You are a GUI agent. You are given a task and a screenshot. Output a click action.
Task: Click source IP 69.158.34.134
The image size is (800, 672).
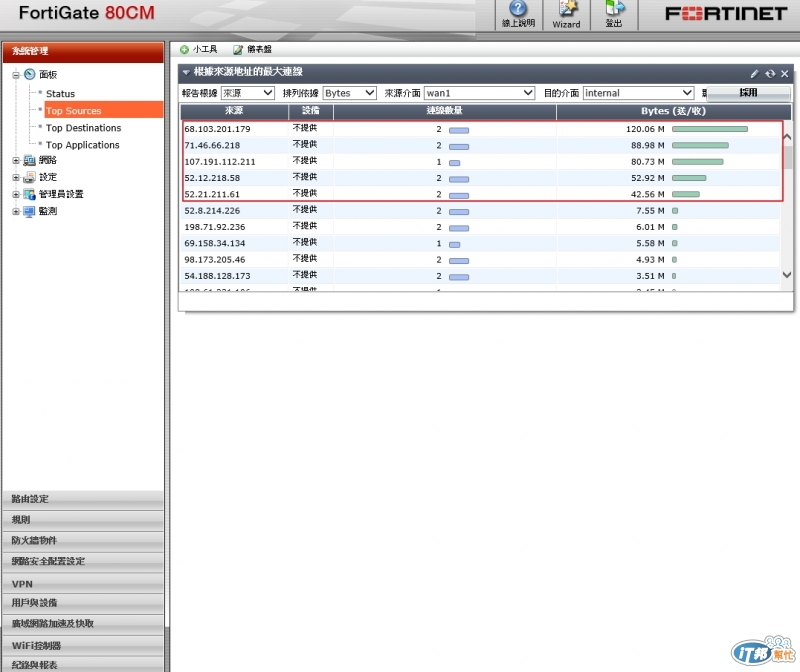(215, 243)
